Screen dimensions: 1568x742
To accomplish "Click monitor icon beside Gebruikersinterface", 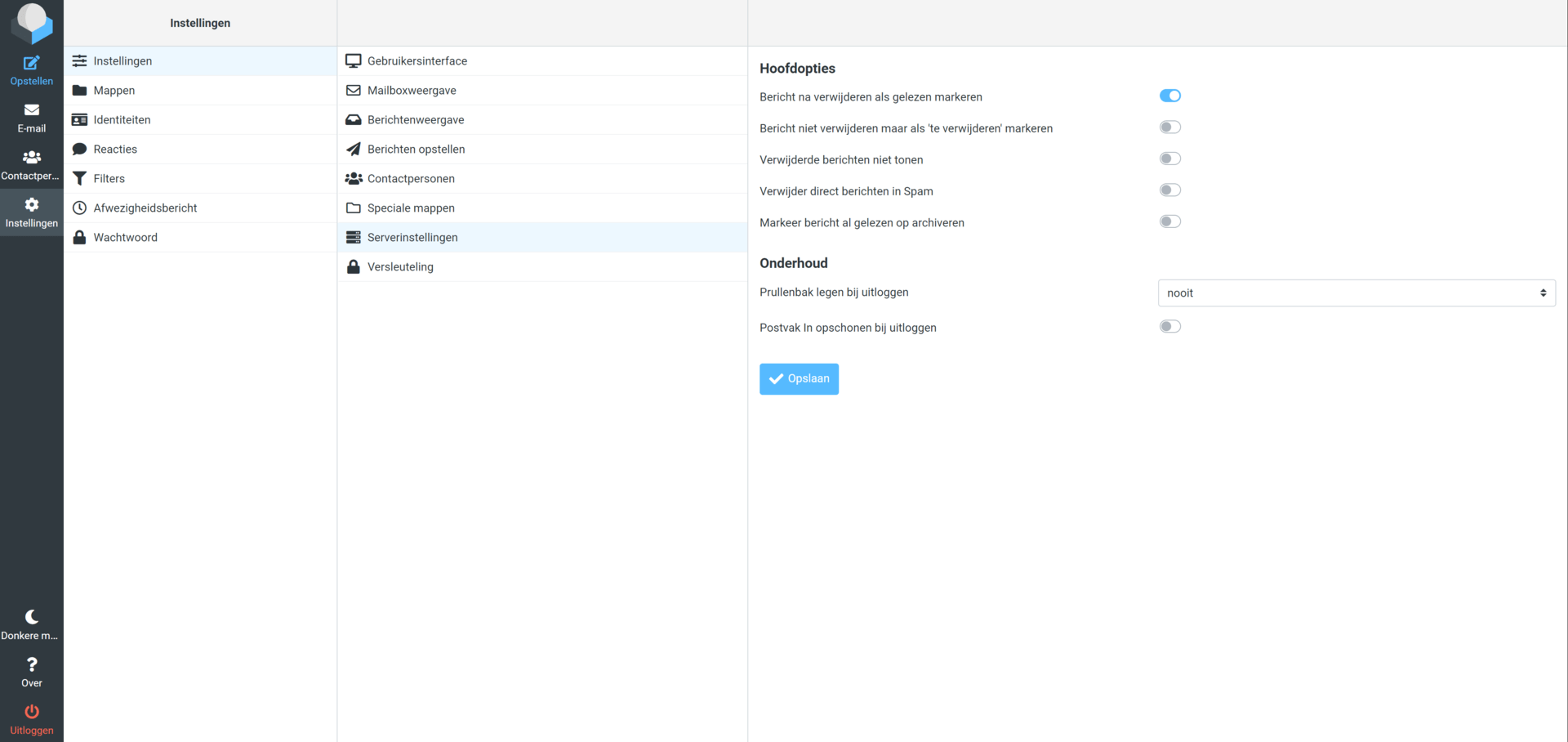I will pos(354,61).
